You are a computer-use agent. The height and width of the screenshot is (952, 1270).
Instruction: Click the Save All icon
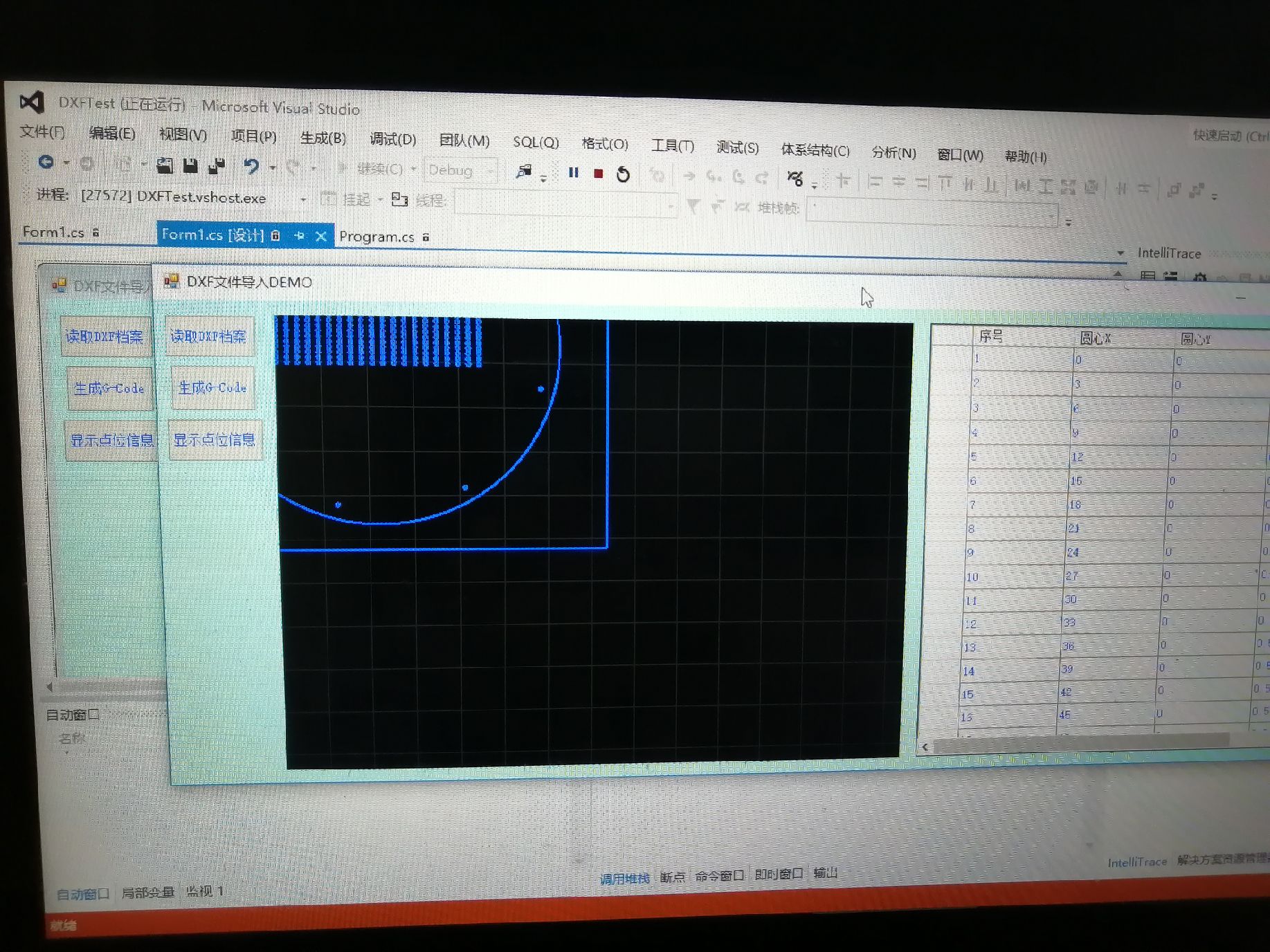click(217, 166)
